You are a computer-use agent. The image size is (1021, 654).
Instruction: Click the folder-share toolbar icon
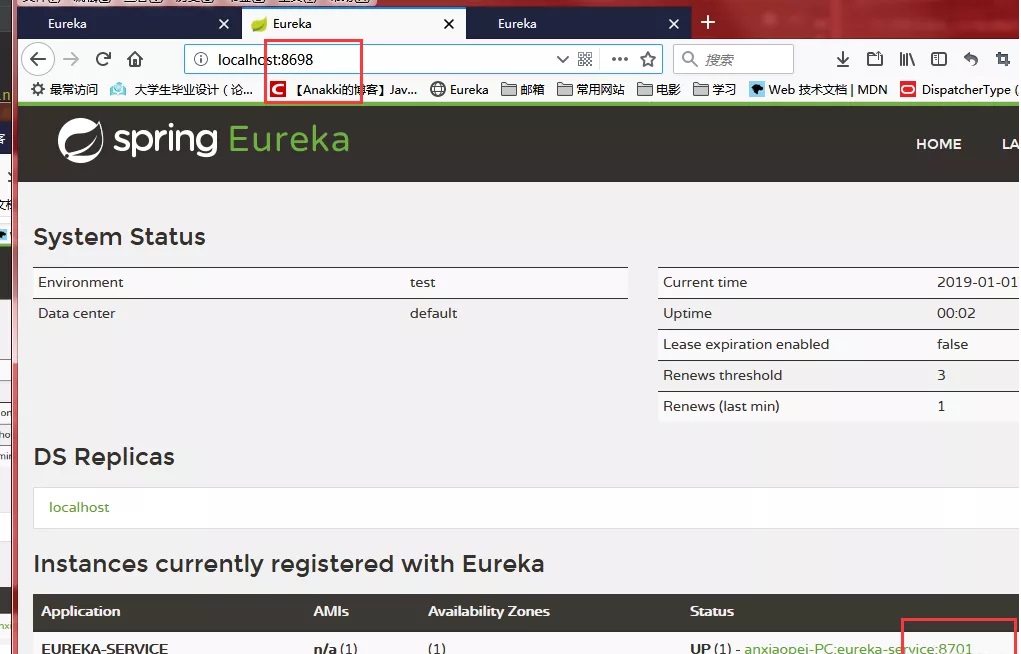tap(874, 59)
